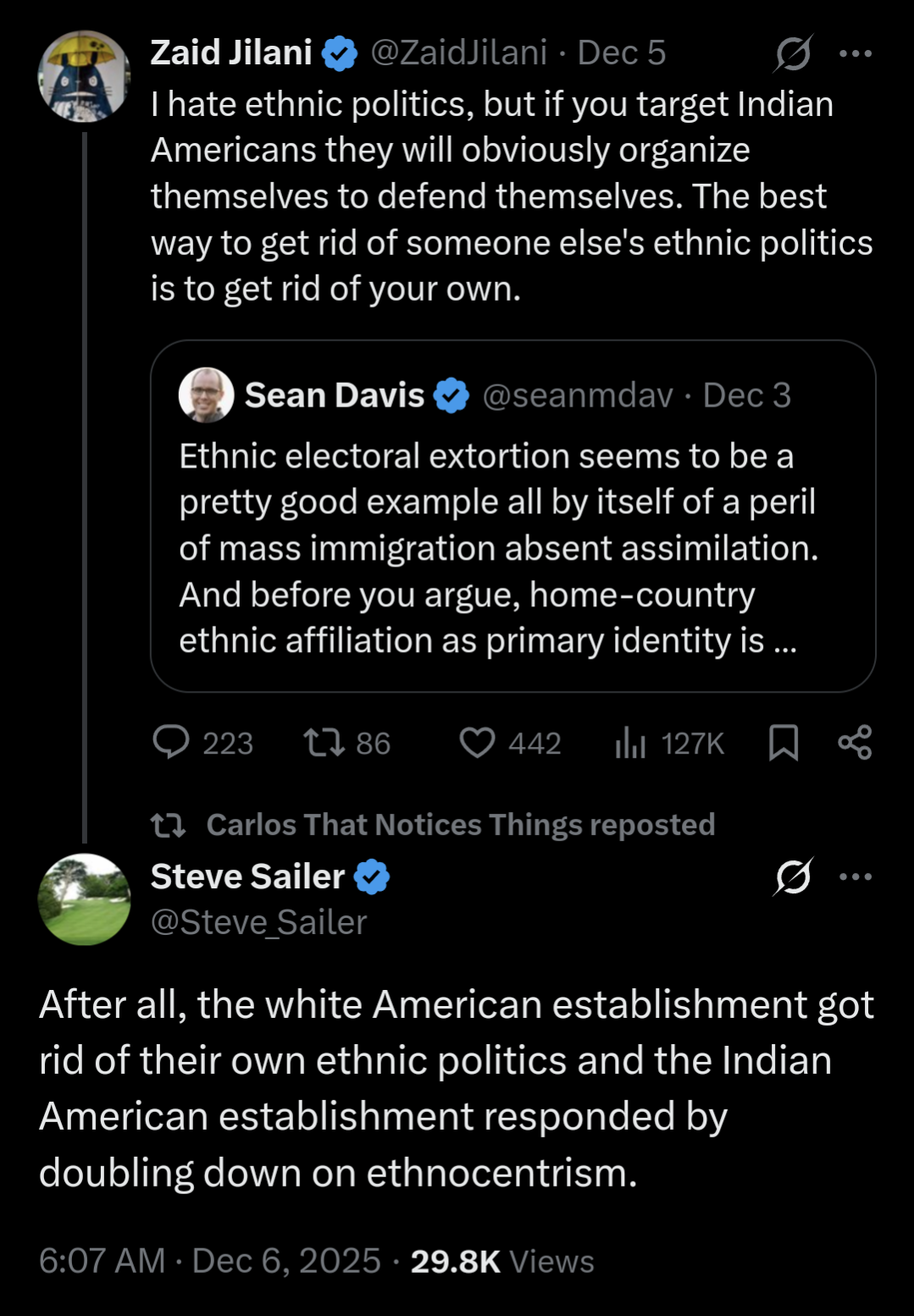
Task: Open more options for Steve Sailer's post
Action: (856, 876)
